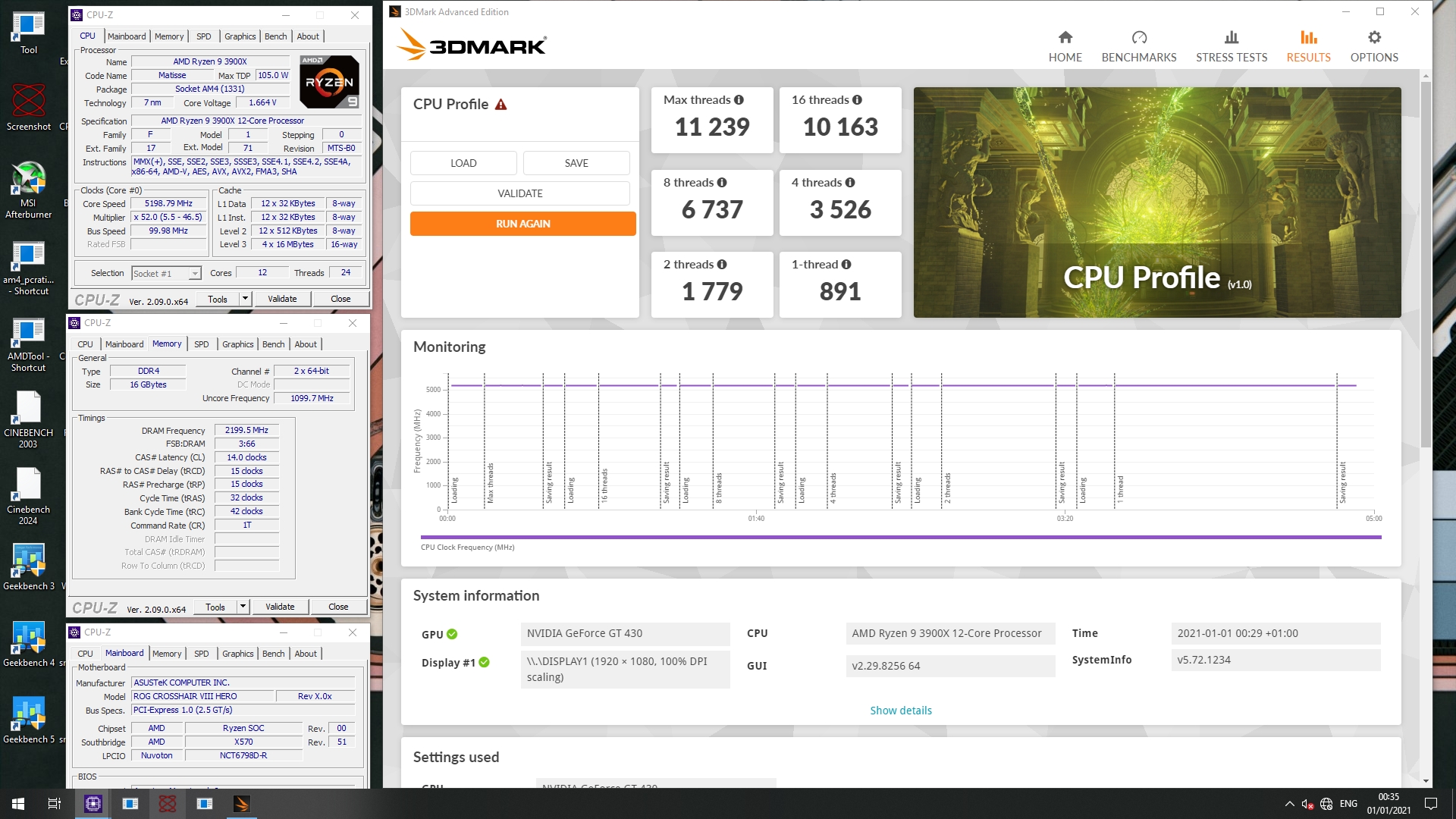Open the 3DMark OPTIONS gear
This screenshot has height=819, width=1456.
click(1374, 46)
